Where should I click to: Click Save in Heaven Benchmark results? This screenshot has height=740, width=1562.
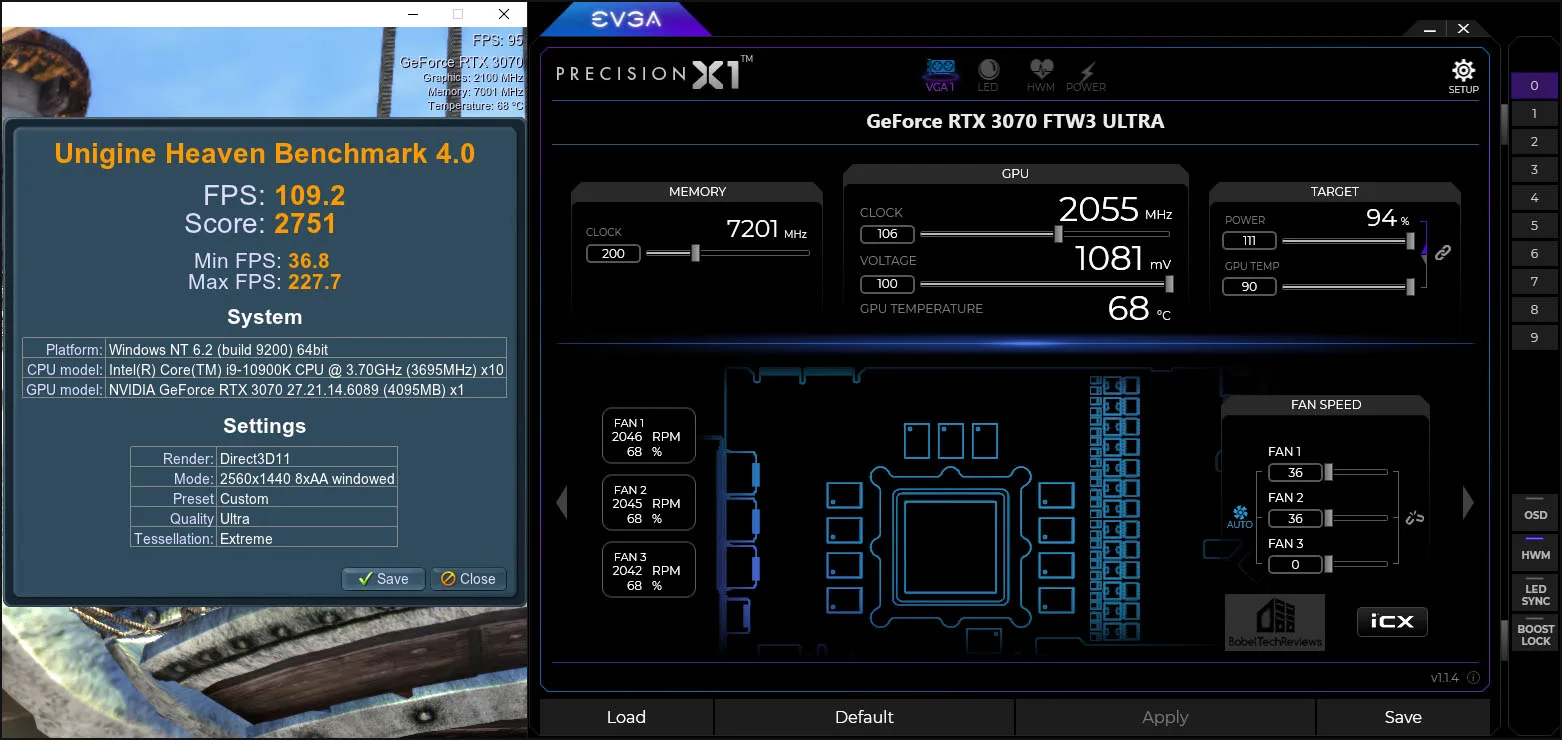[383, 579]
